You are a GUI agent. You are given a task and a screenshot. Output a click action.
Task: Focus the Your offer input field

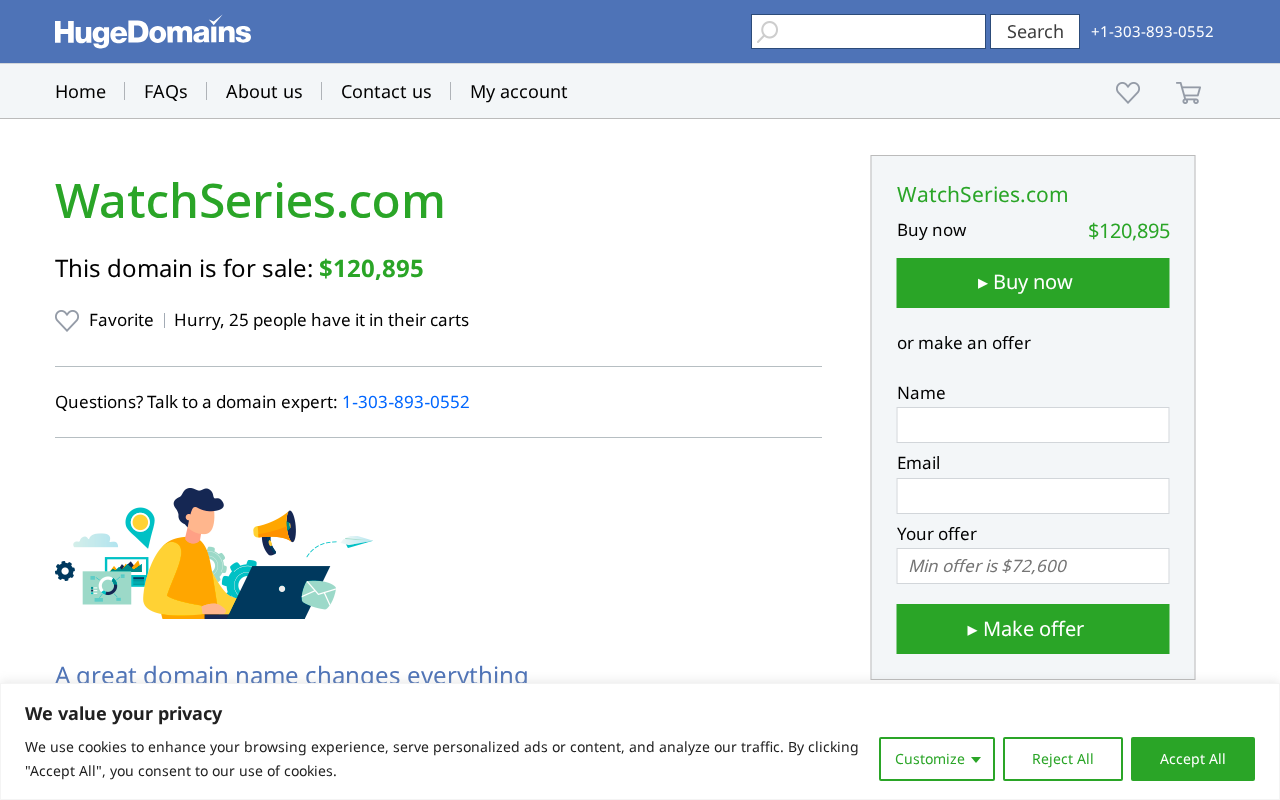point(1033,566)
